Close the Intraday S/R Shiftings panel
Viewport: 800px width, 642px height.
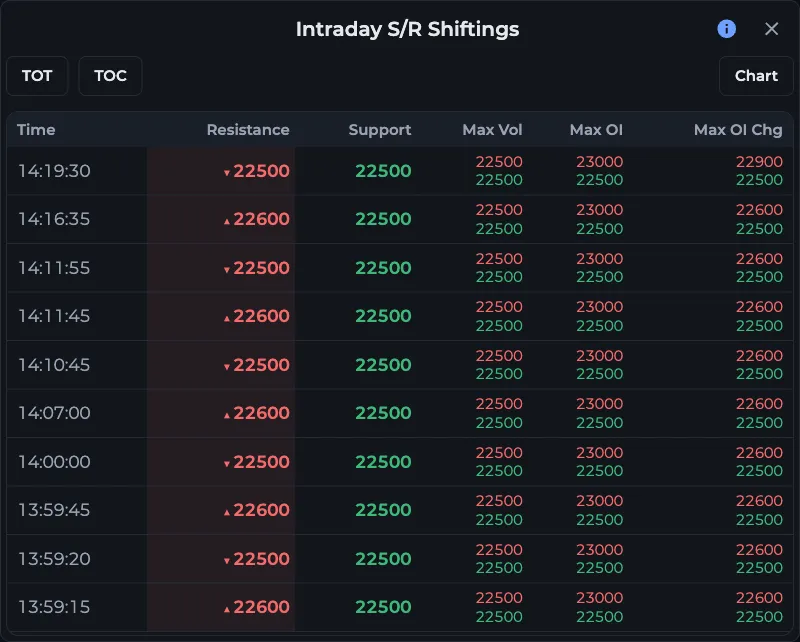(771, 29)
